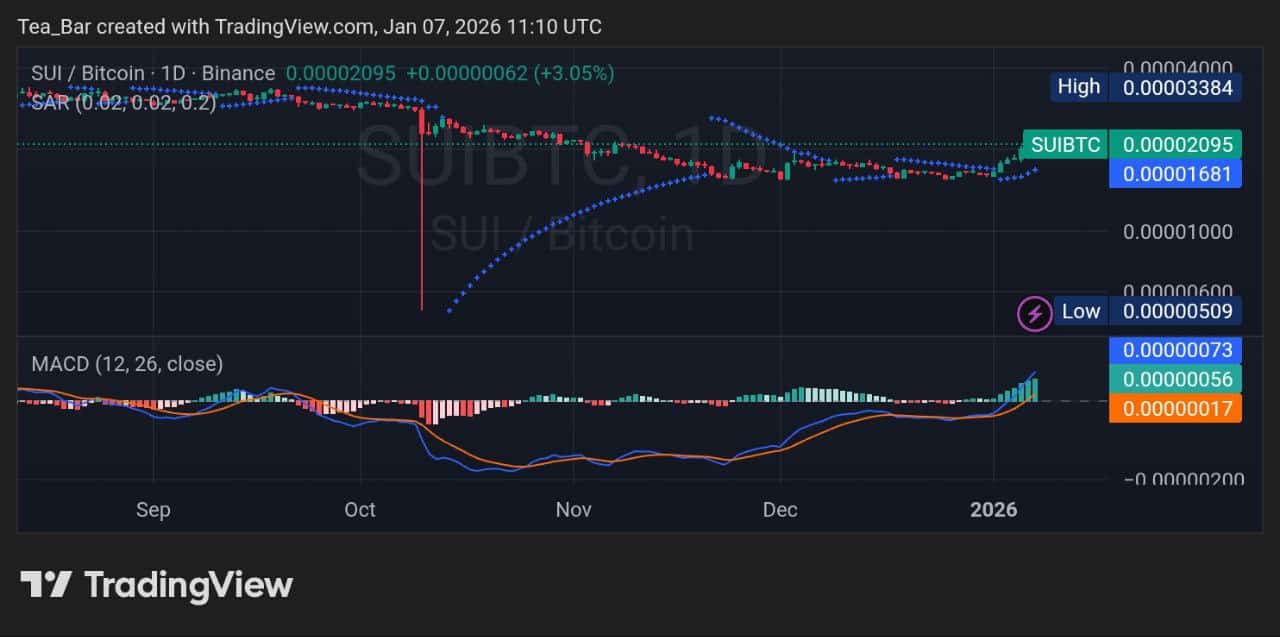Open the Binance exchange selector
The width and height of the screenshot is (1280, 637).
click(240, 73)
